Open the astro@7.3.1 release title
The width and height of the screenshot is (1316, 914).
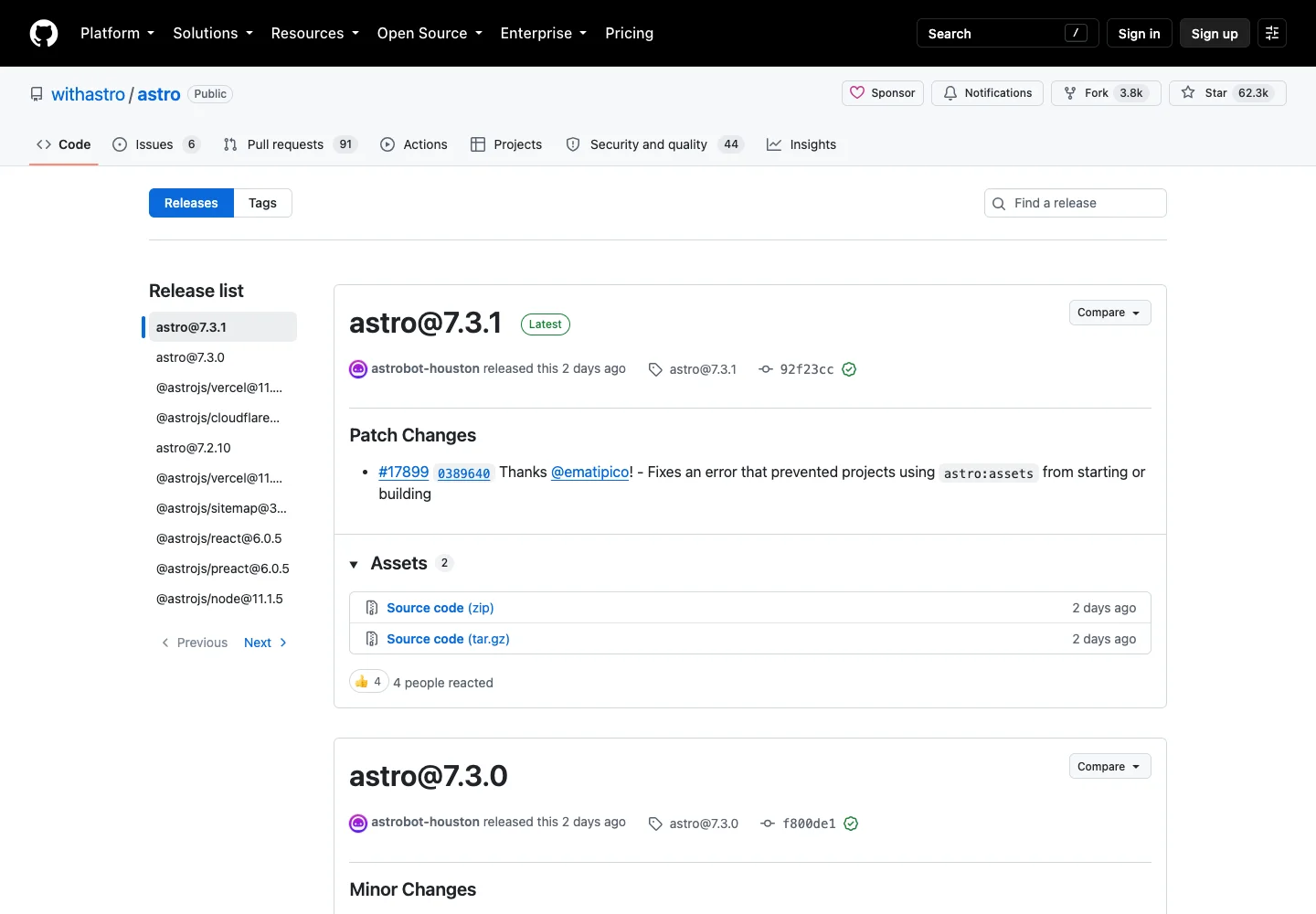coord(426,323)
